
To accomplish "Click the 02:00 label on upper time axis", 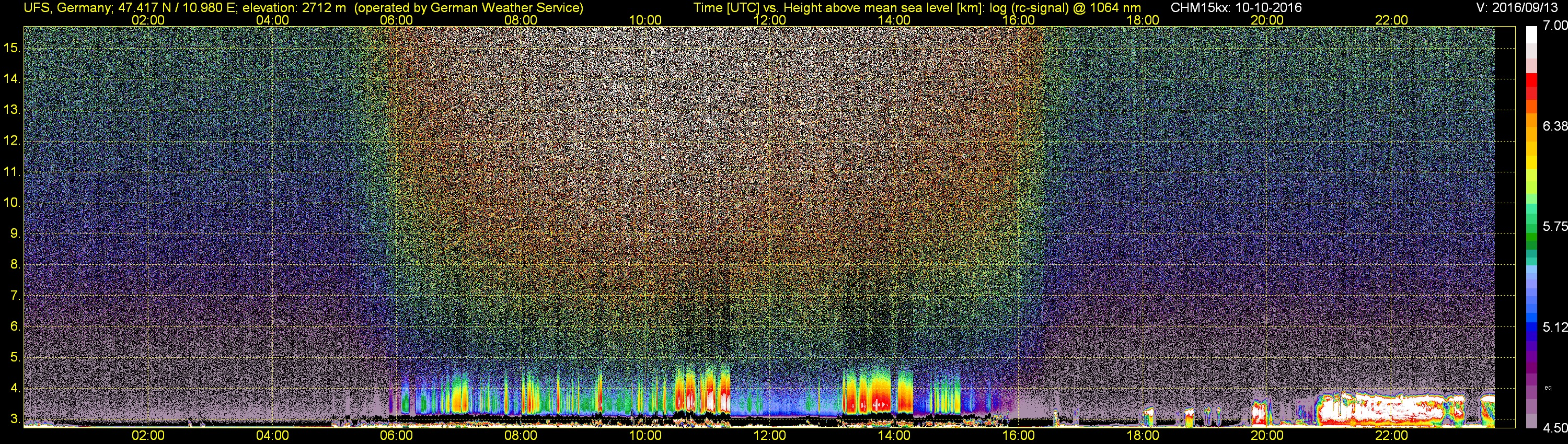I will coord(148,20).
